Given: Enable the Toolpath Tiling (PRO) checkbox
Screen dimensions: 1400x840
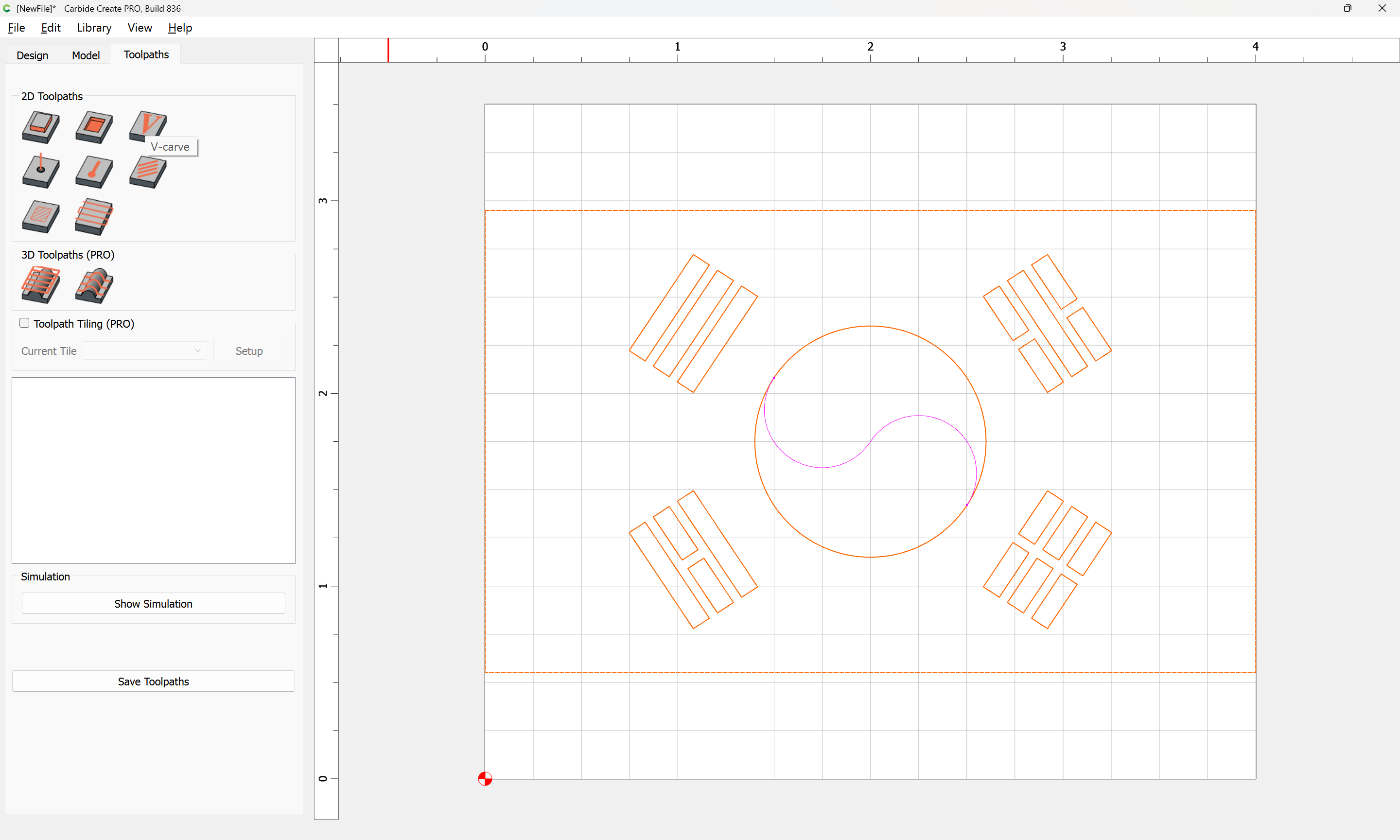Looking at the screenshot, I should click(24, 323).
